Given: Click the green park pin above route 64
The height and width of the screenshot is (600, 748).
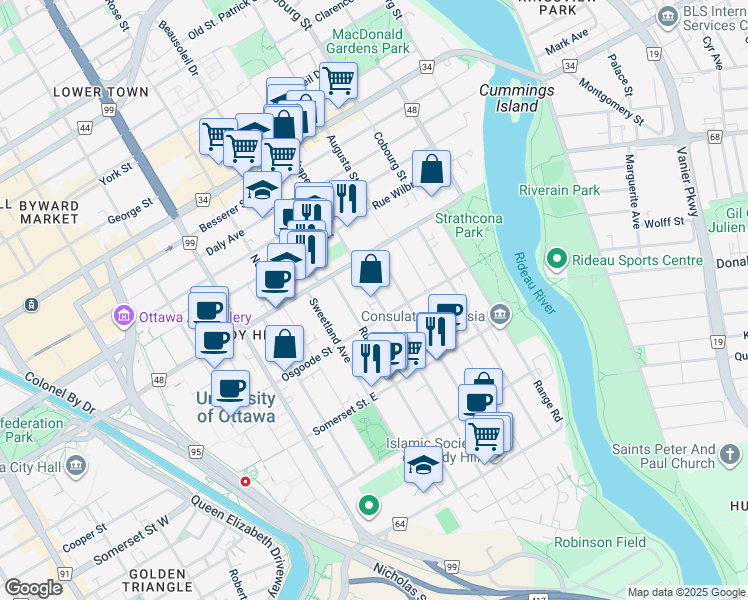Looking at the screenshot, I should pos(369,507).
